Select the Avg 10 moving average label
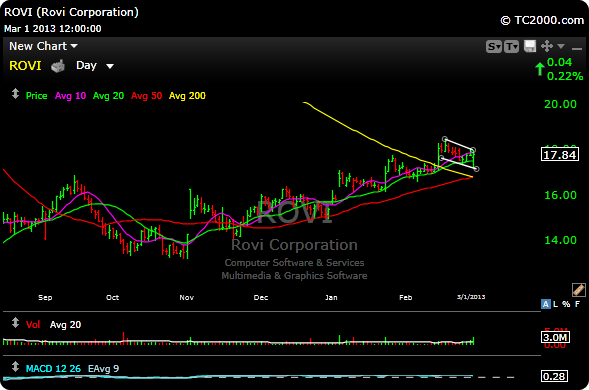Viewport: 589px width, 390px height. pyautogui.click(x=70, y=96)
